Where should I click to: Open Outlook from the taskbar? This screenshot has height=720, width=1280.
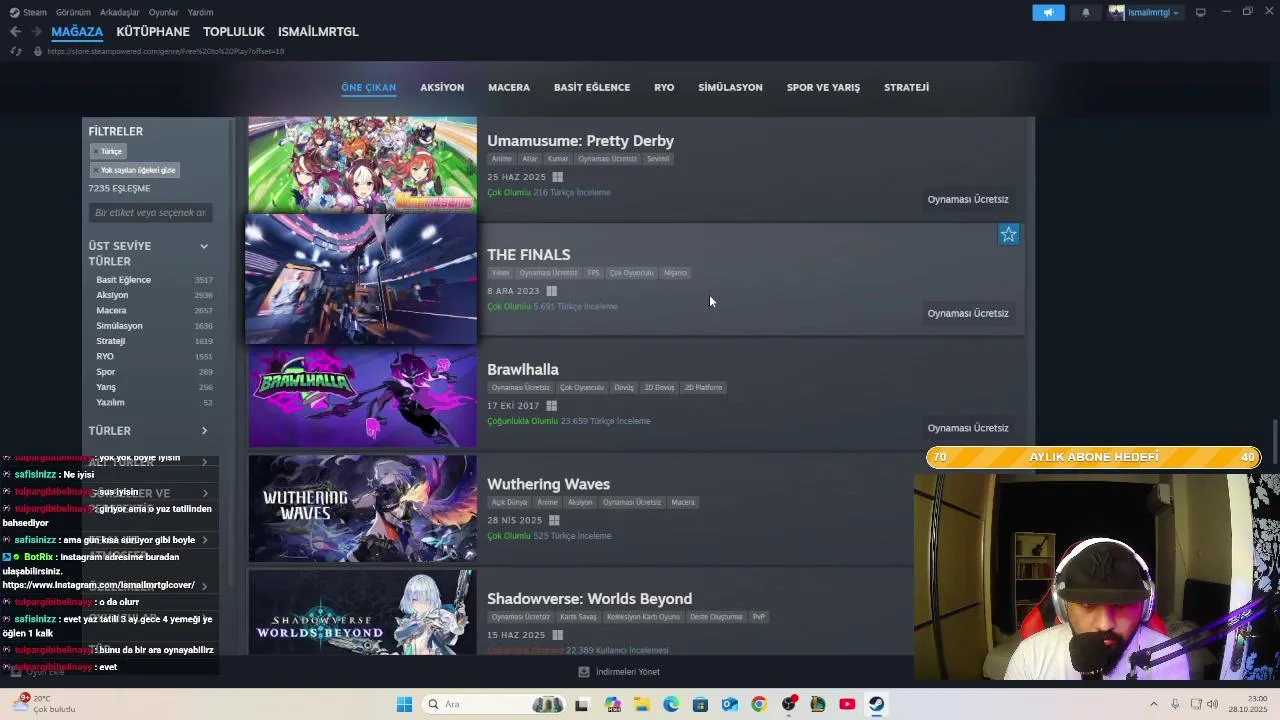point(730,704)
